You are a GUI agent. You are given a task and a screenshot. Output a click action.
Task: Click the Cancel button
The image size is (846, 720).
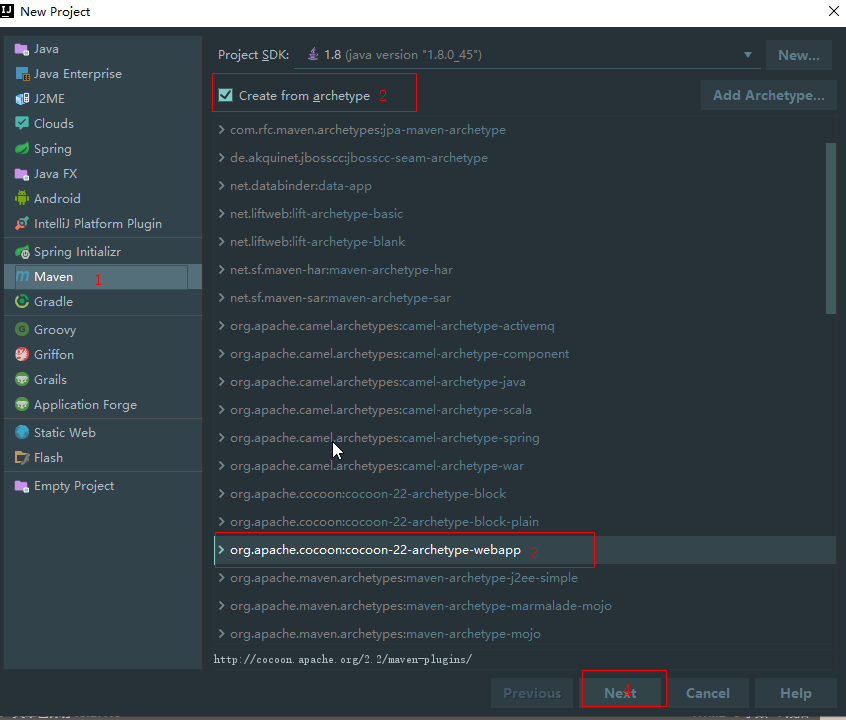click(707, 693)
